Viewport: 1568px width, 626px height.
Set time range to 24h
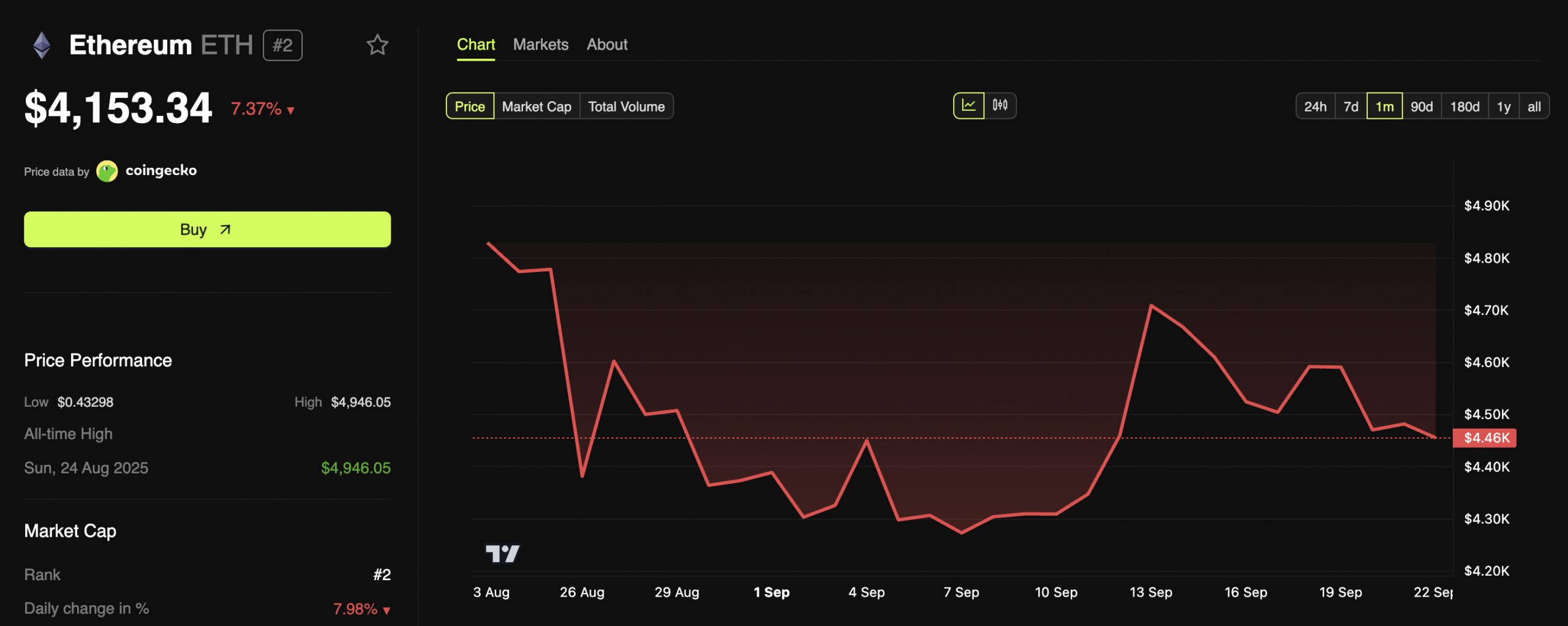point(1315,107)
